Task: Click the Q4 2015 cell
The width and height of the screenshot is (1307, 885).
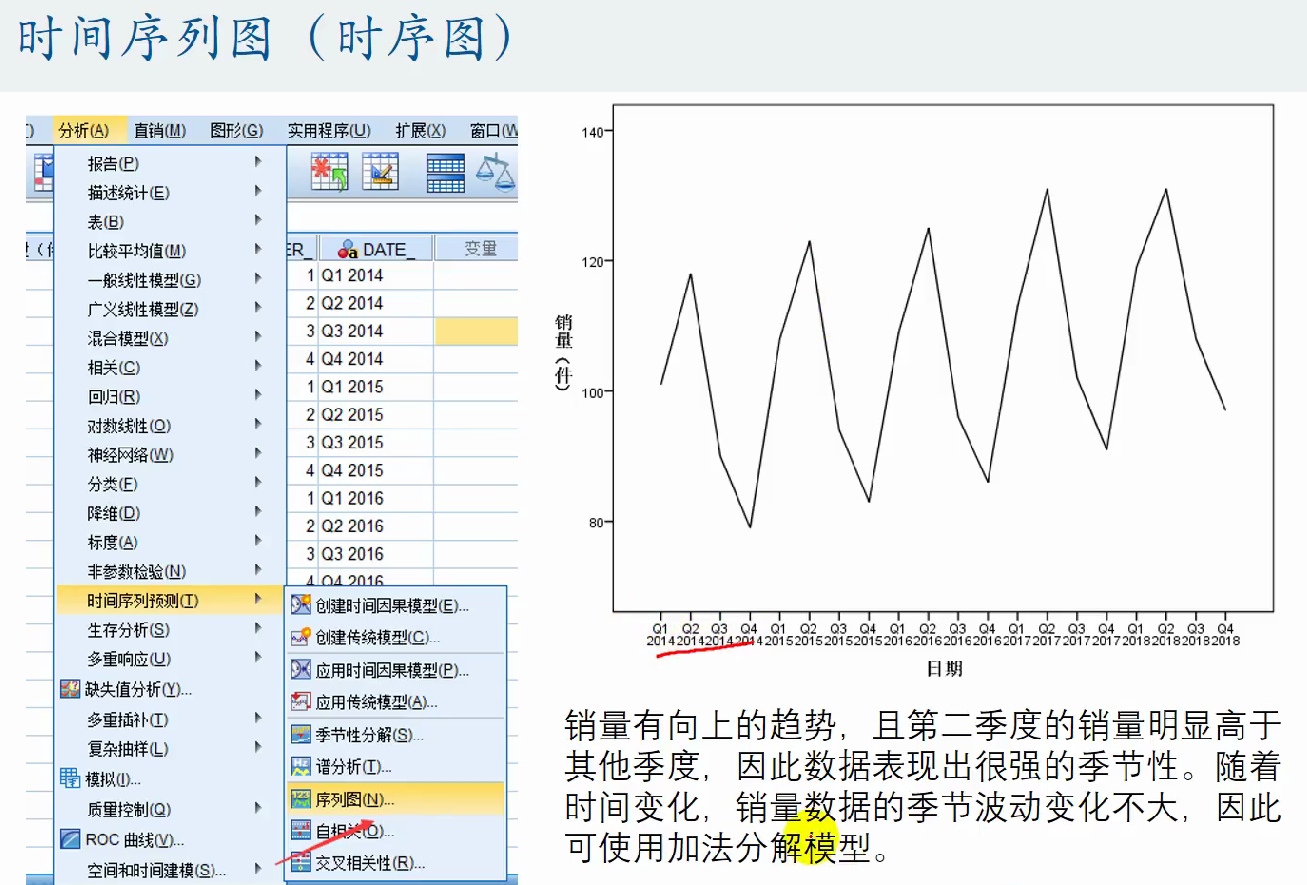Action: 376,470
